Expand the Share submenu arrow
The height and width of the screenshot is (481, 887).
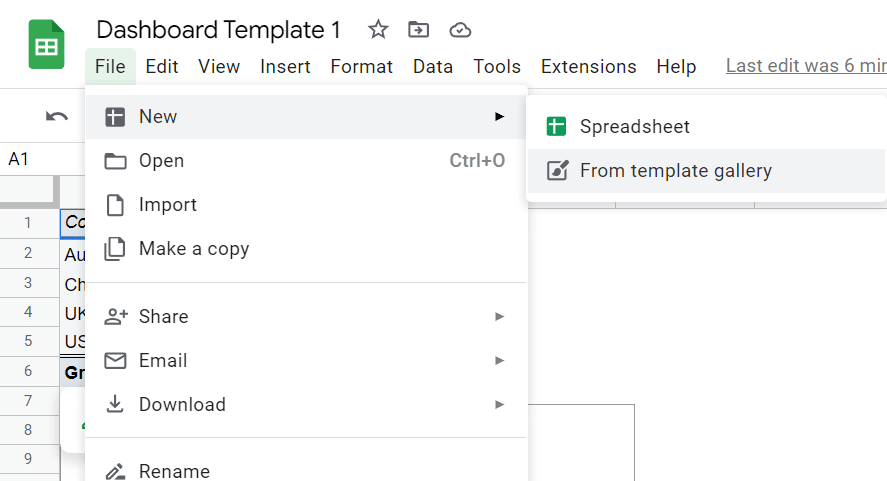click(499, 316)
